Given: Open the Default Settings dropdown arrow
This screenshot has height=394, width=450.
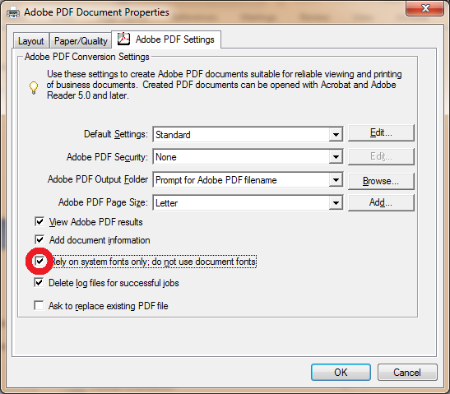Looking at the screenshot, I should tap(336, 135).
